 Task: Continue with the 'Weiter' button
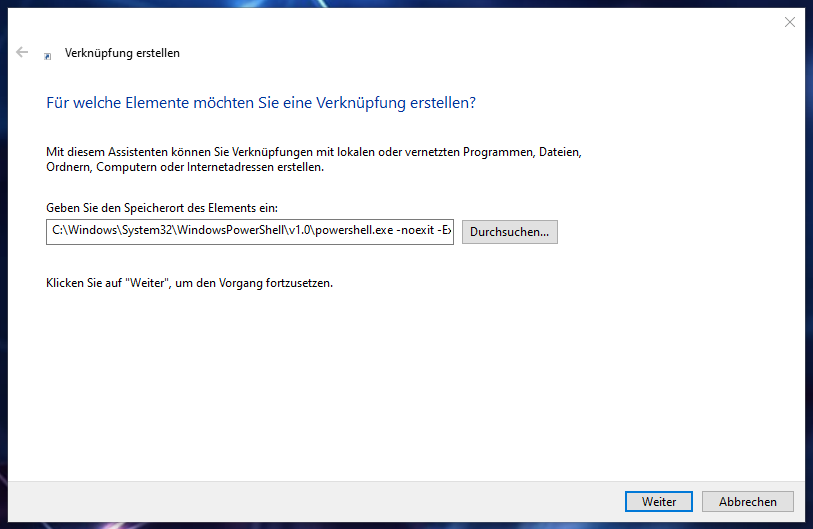(659, 502)
